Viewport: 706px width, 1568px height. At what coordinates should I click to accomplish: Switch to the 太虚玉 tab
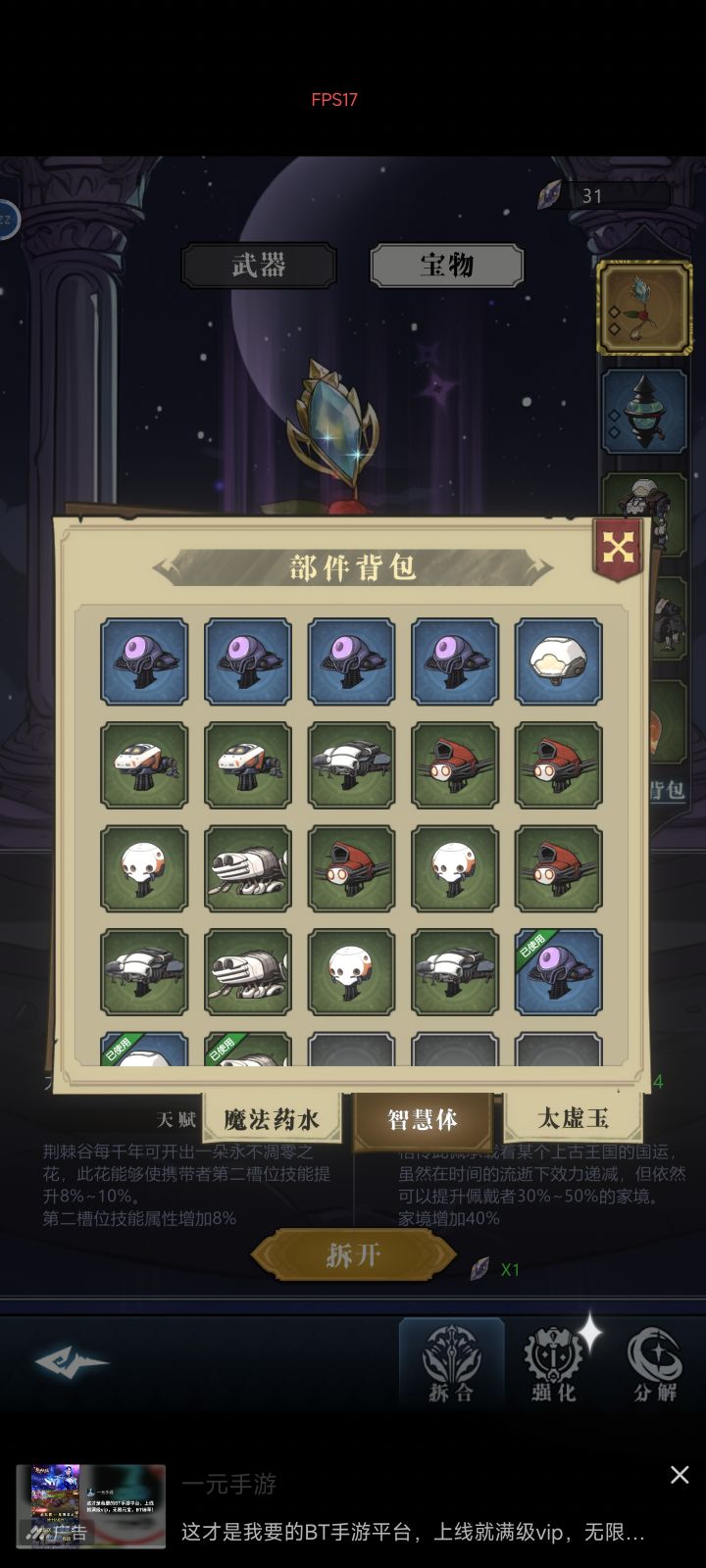574,1117
